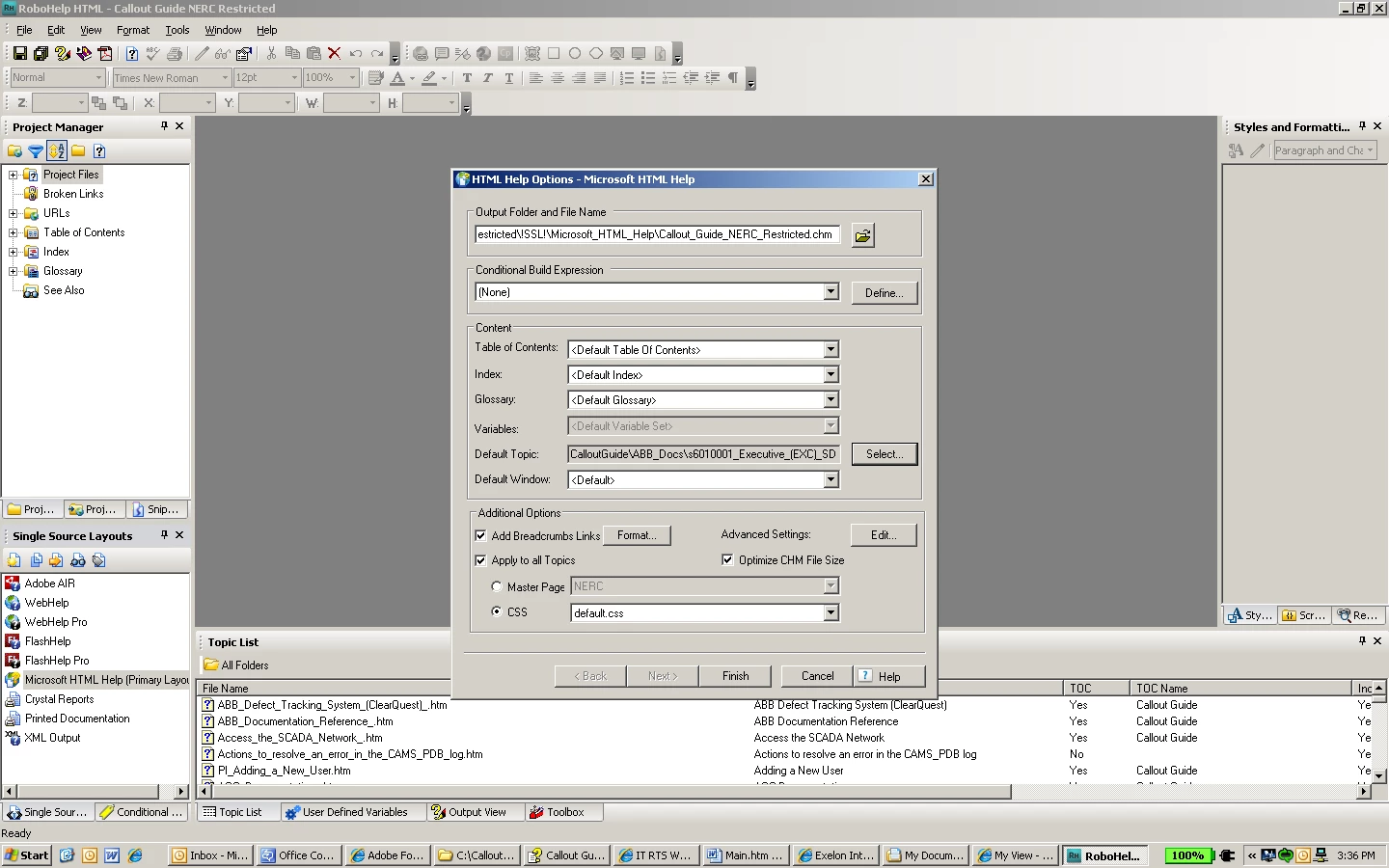The image size is (1389, 868).
Task: Click the Save icon in the toolbar
Action: coord(19,54)
